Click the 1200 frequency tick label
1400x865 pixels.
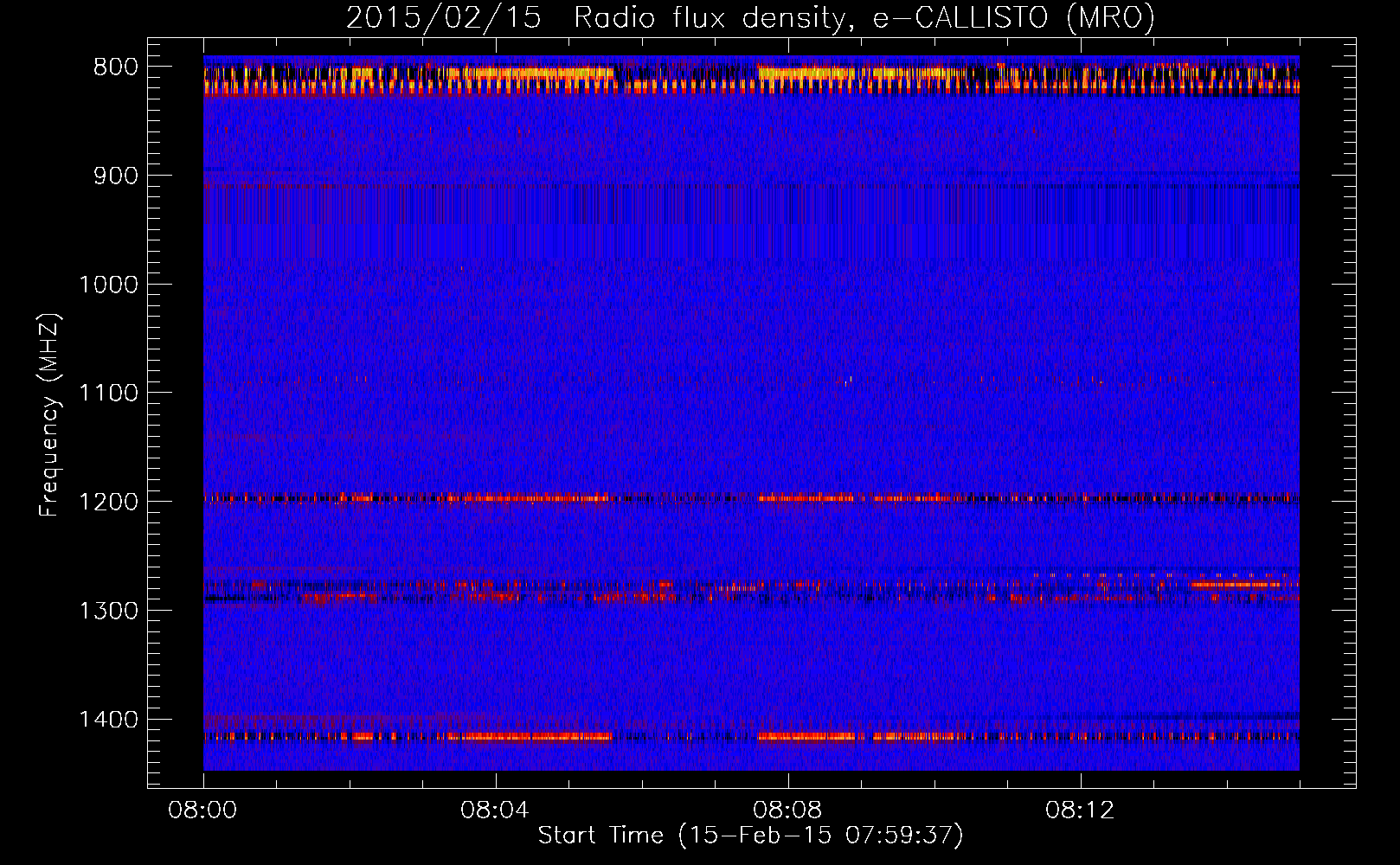pyautogui.click(x=108, y=503)
